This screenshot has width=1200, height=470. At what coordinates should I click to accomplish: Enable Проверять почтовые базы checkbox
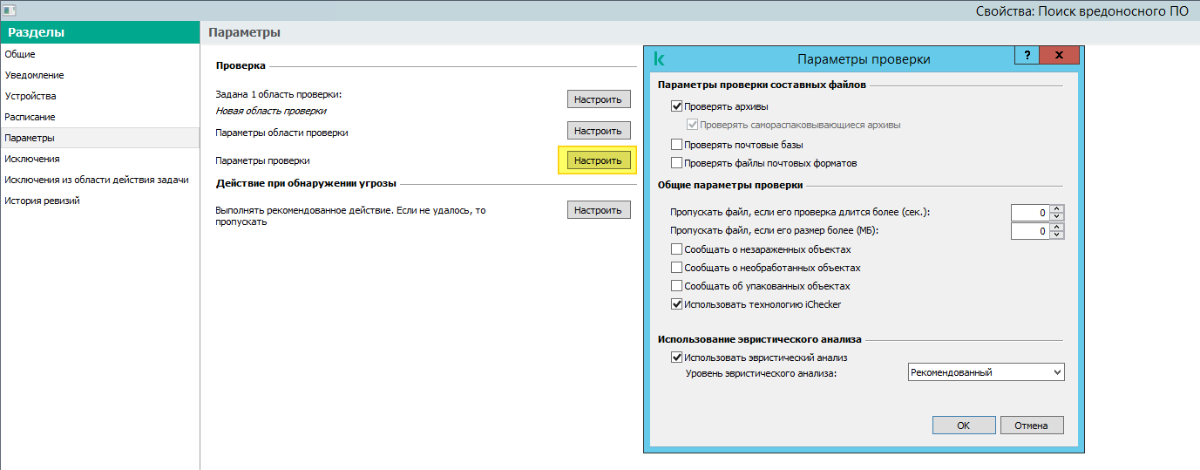[x=677, y=144]
